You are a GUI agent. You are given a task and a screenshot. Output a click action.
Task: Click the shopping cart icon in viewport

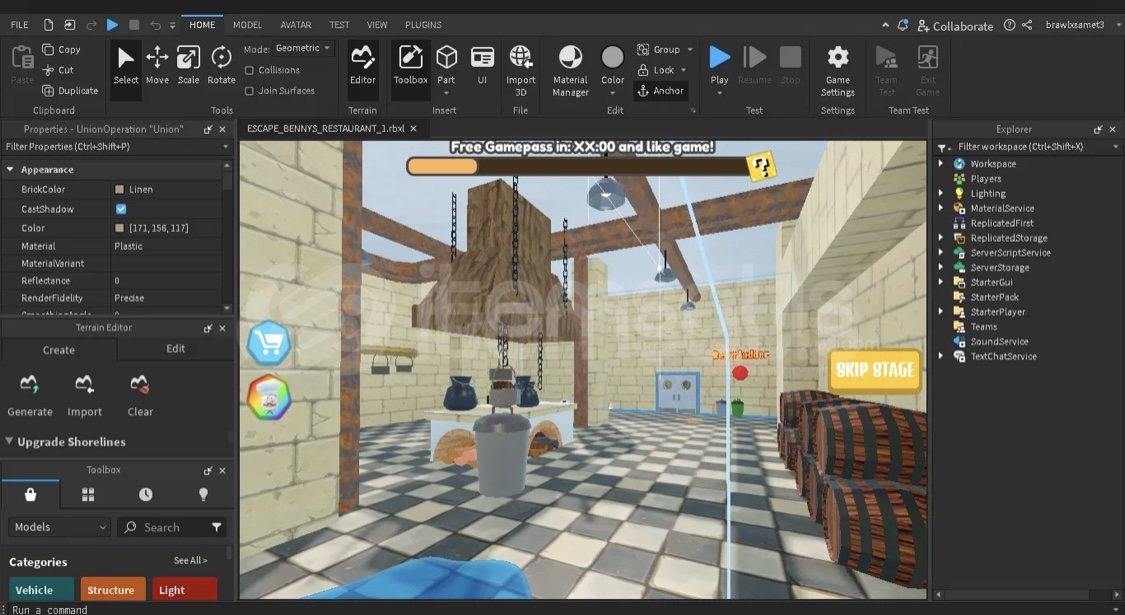click(x=269, y=343)
